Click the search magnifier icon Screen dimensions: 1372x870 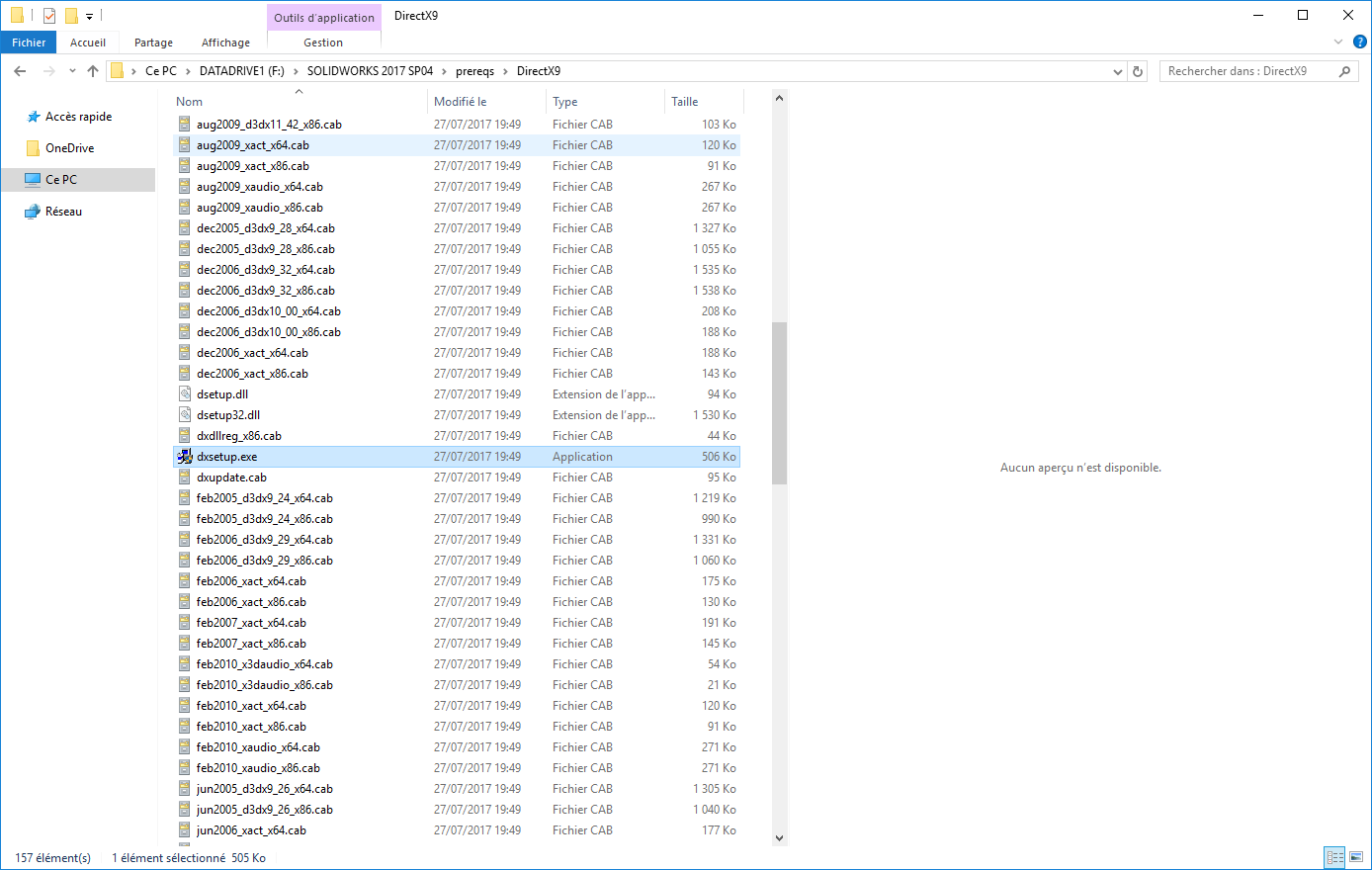point(1344,71)
